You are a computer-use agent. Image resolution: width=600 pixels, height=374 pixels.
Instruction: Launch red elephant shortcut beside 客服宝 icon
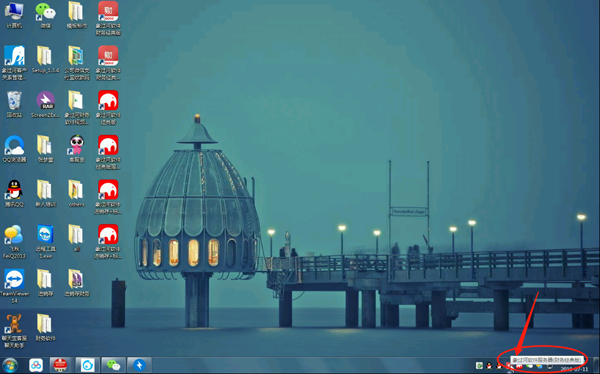pyautogui.click(x=108, y=152)
